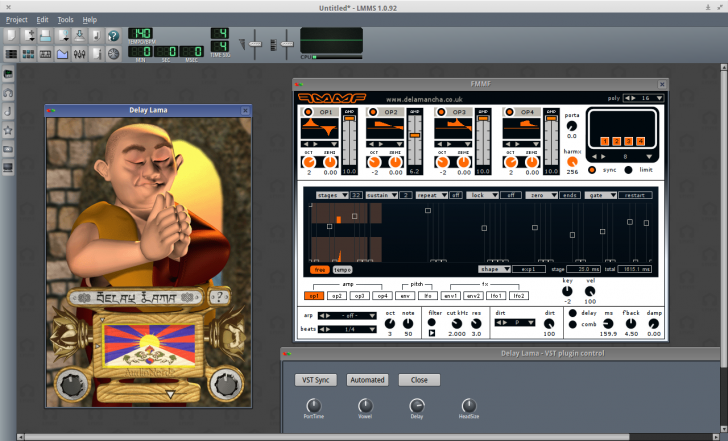The height and width of the screenshot is (441, 728).
Task: Open the What's This help icon
Action: click(114, 36)
